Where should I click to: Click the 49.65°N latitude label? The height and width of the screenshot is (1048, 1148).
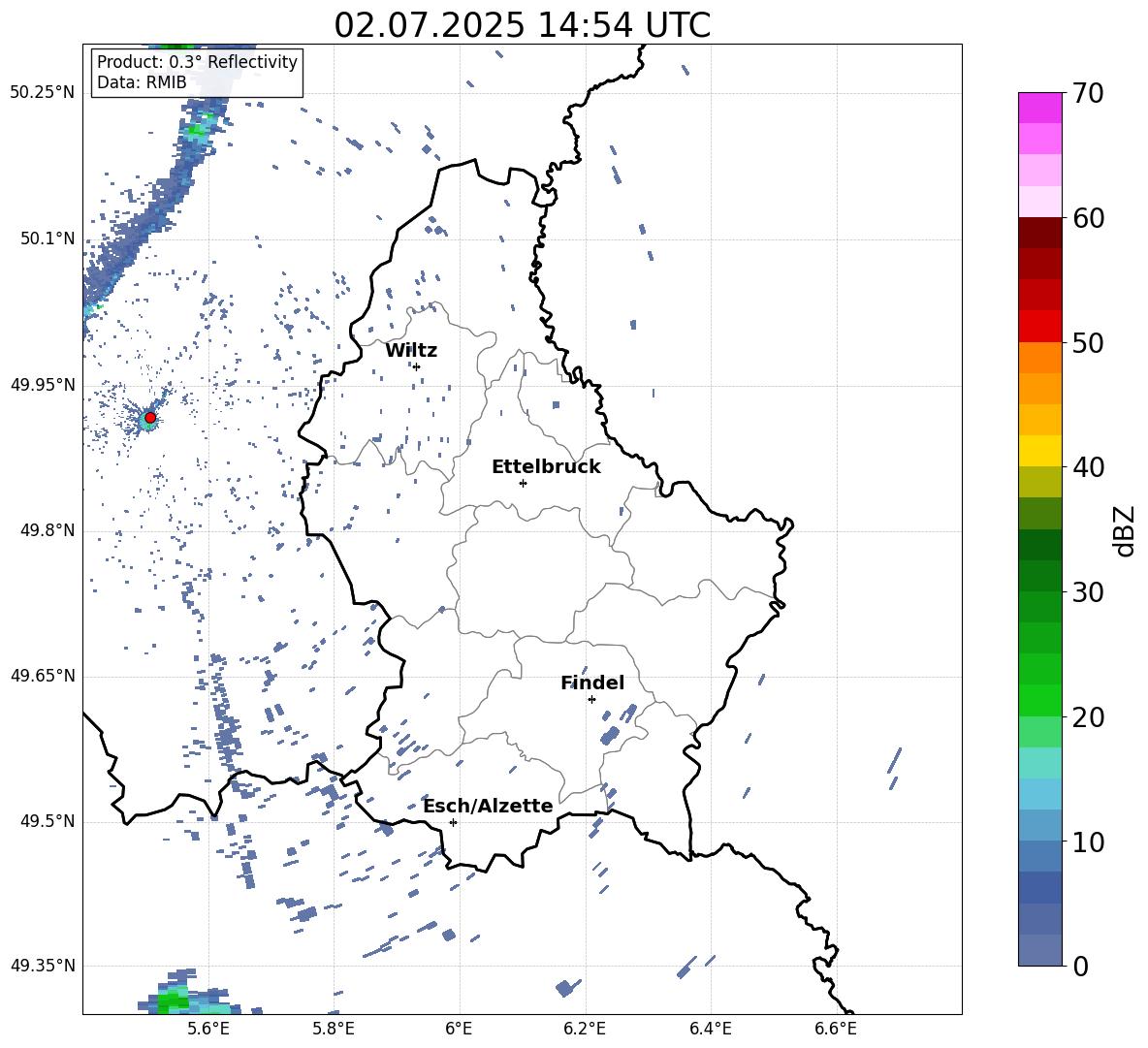click(43, 675)
